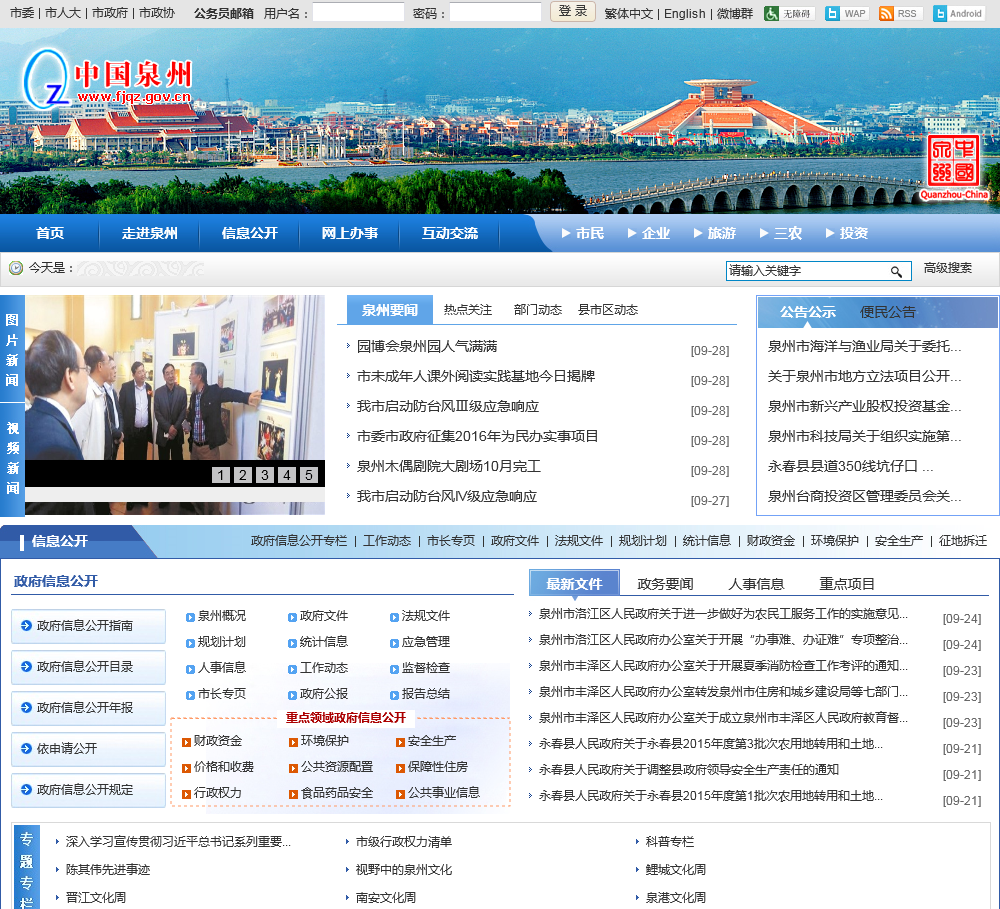Switch to the 泉州要闻 tab
Image resolution: width=1000 pixels, height=909 pixels.
click(390, 310)
